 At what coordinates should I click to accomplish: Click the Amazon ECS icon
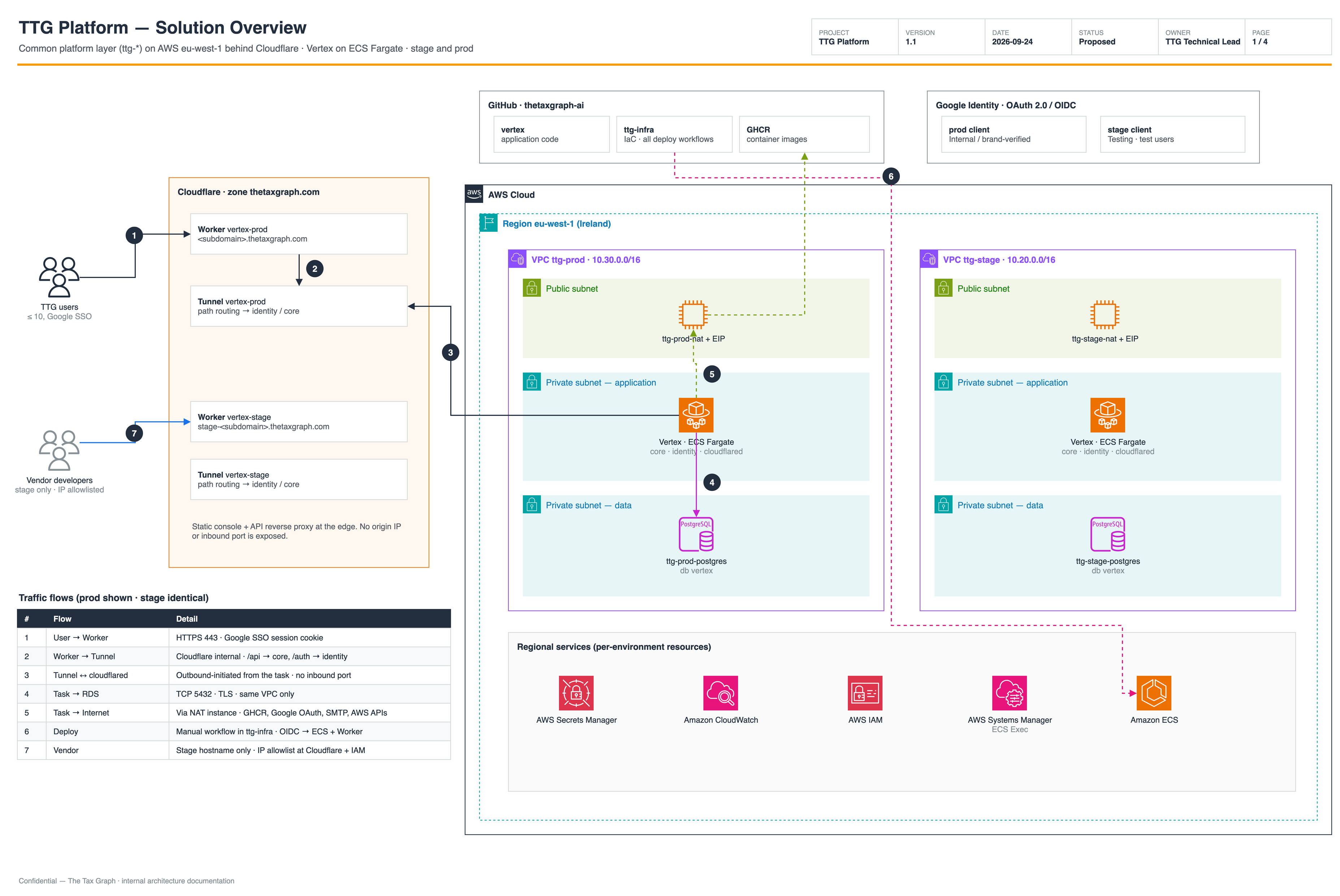click(1154, 693)
